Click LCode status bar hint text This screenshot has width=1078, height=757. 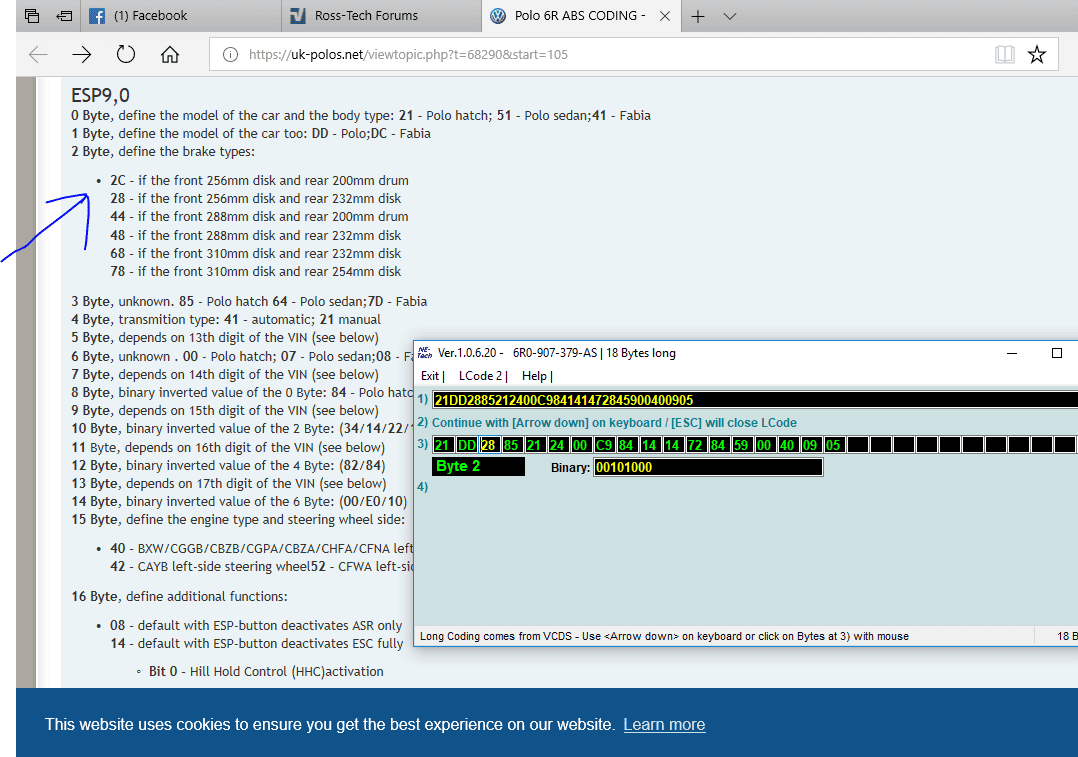[664, 637]
